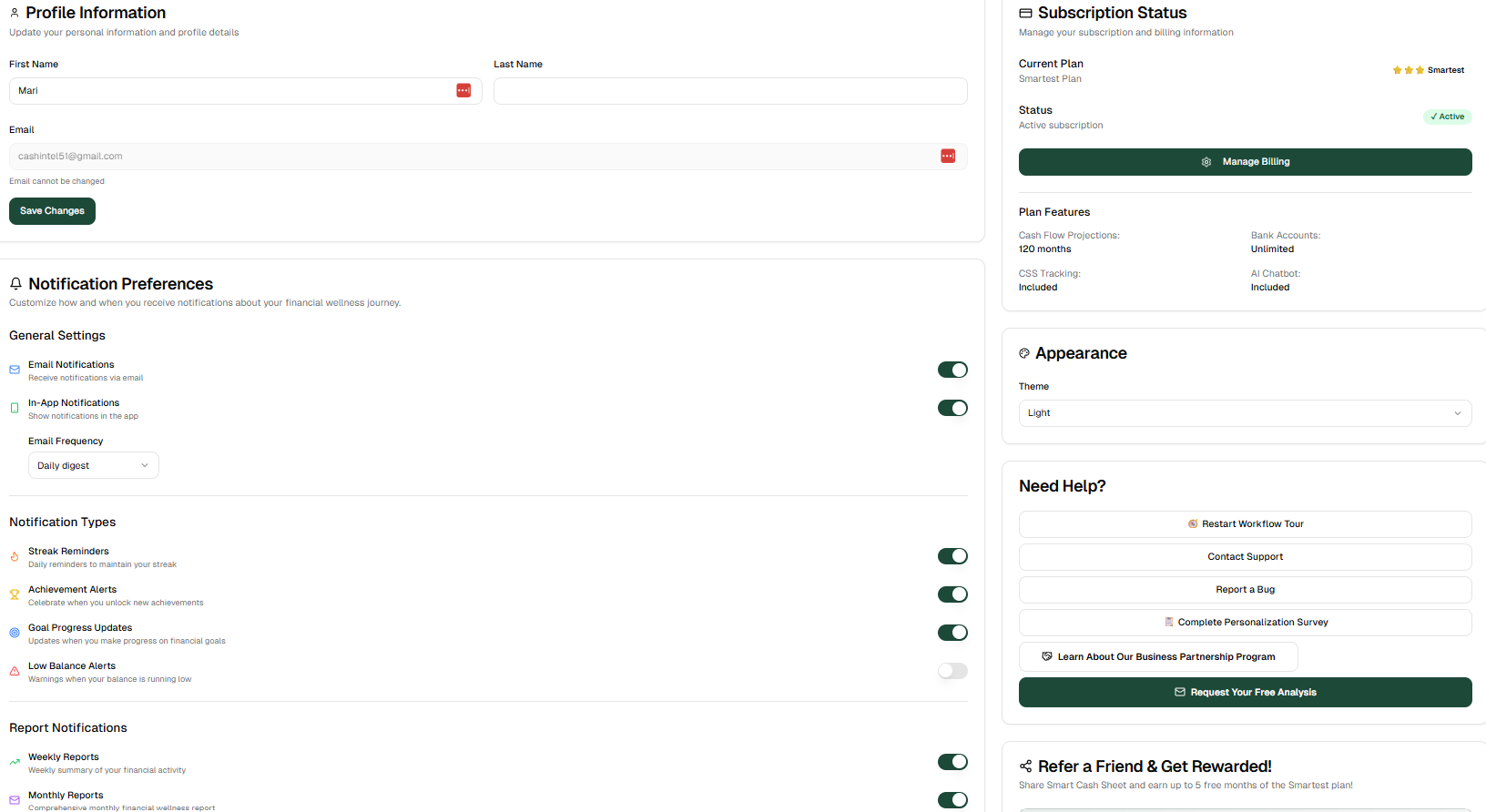This screenshot has width=1486, height=812.
Task: Click the empty Last Name input field
Action: pos(730,91)
